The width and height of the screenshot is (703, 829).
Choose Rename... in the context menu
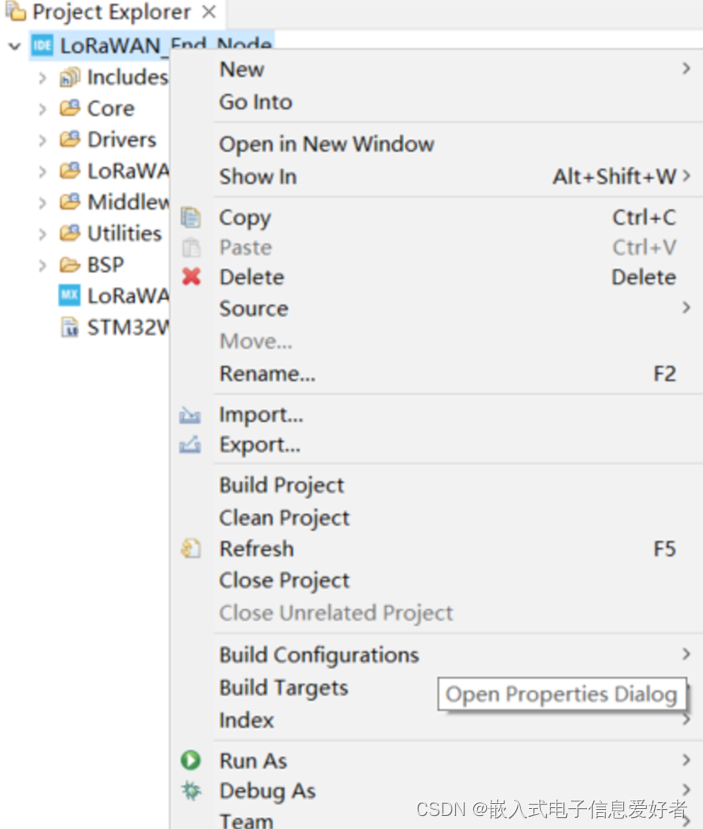point(267,374)
